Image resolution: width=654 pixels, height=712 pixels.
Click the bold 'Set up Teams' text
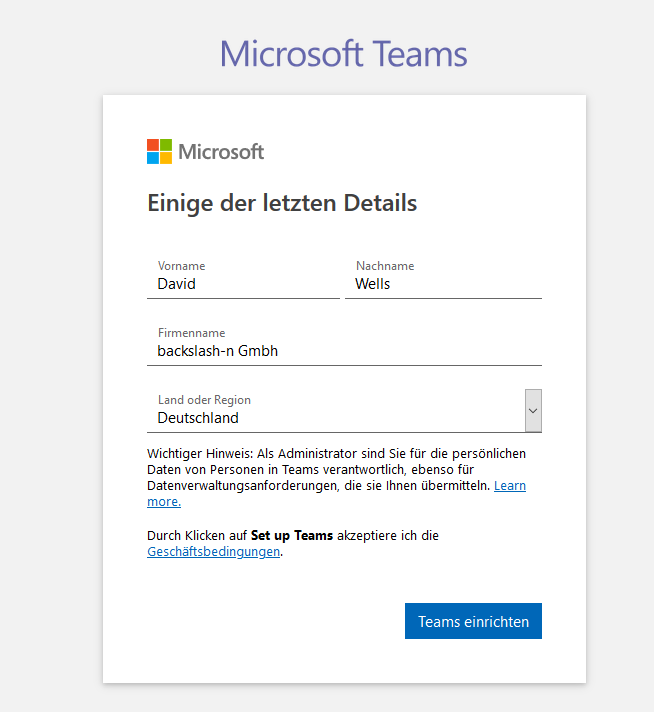click(x=291, y=535)
